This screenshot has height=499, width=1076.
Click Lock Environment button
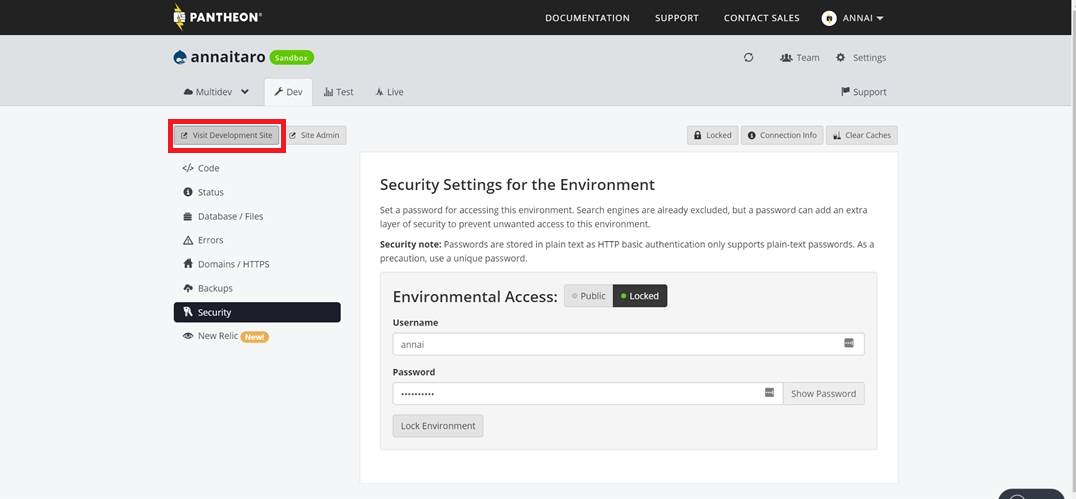pos(438,426)
